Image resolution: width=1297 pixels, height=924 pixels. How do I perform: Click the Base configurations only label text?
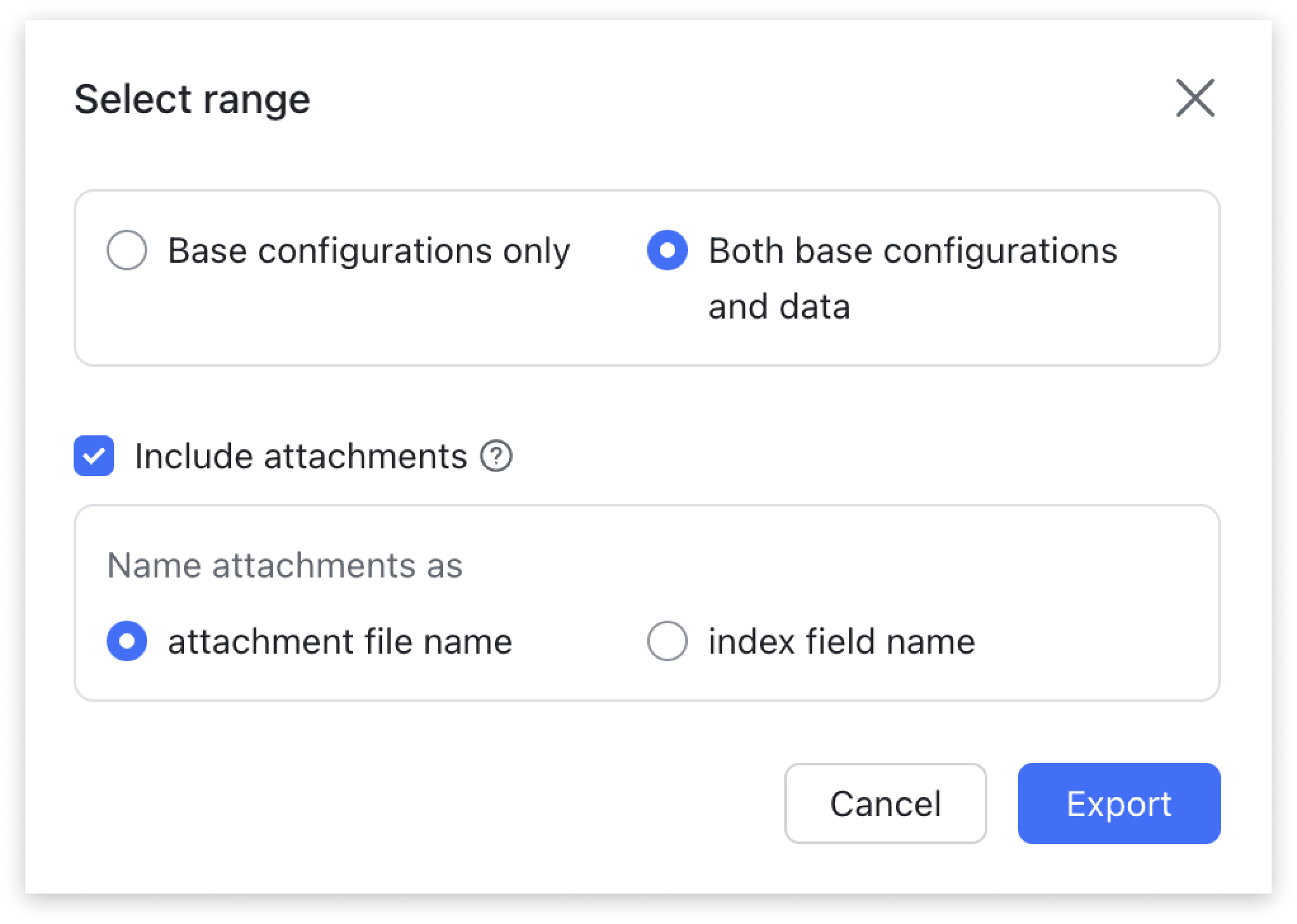point(369,251)
